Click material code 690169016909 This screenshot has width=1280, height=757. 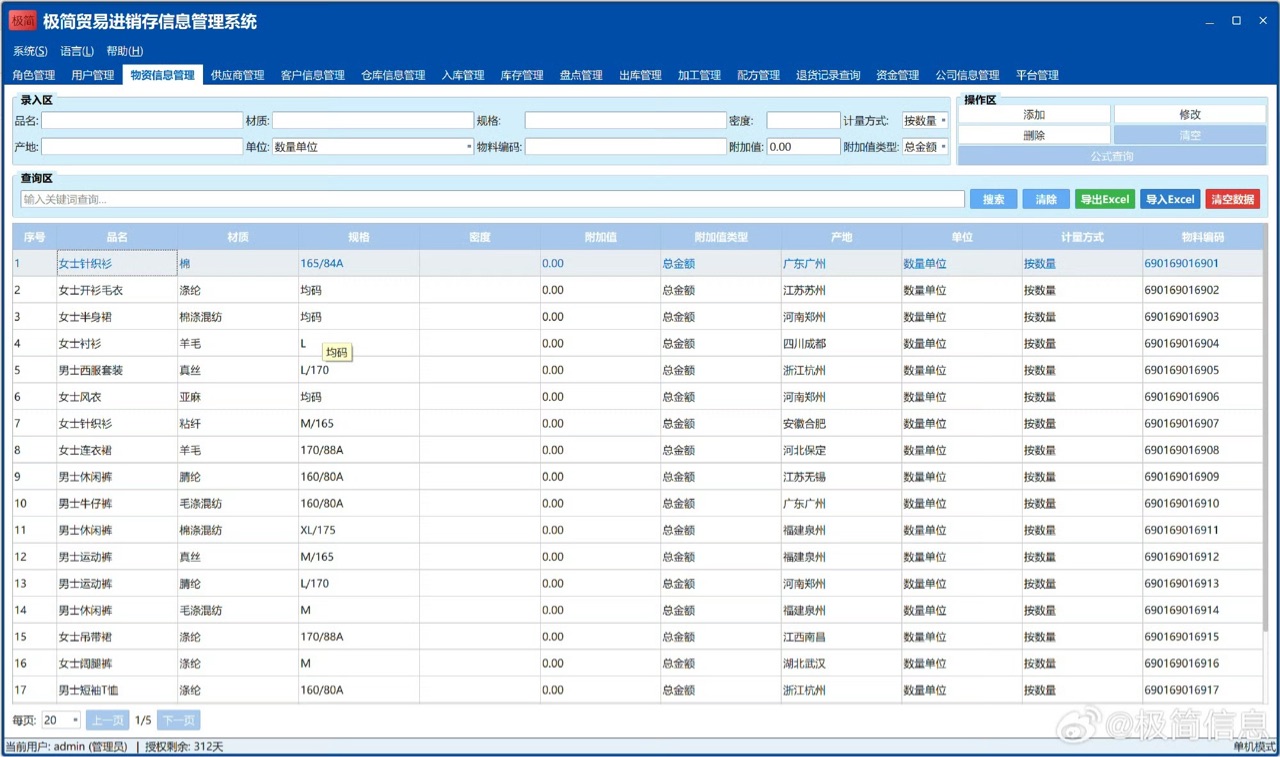click(1203, 477)
